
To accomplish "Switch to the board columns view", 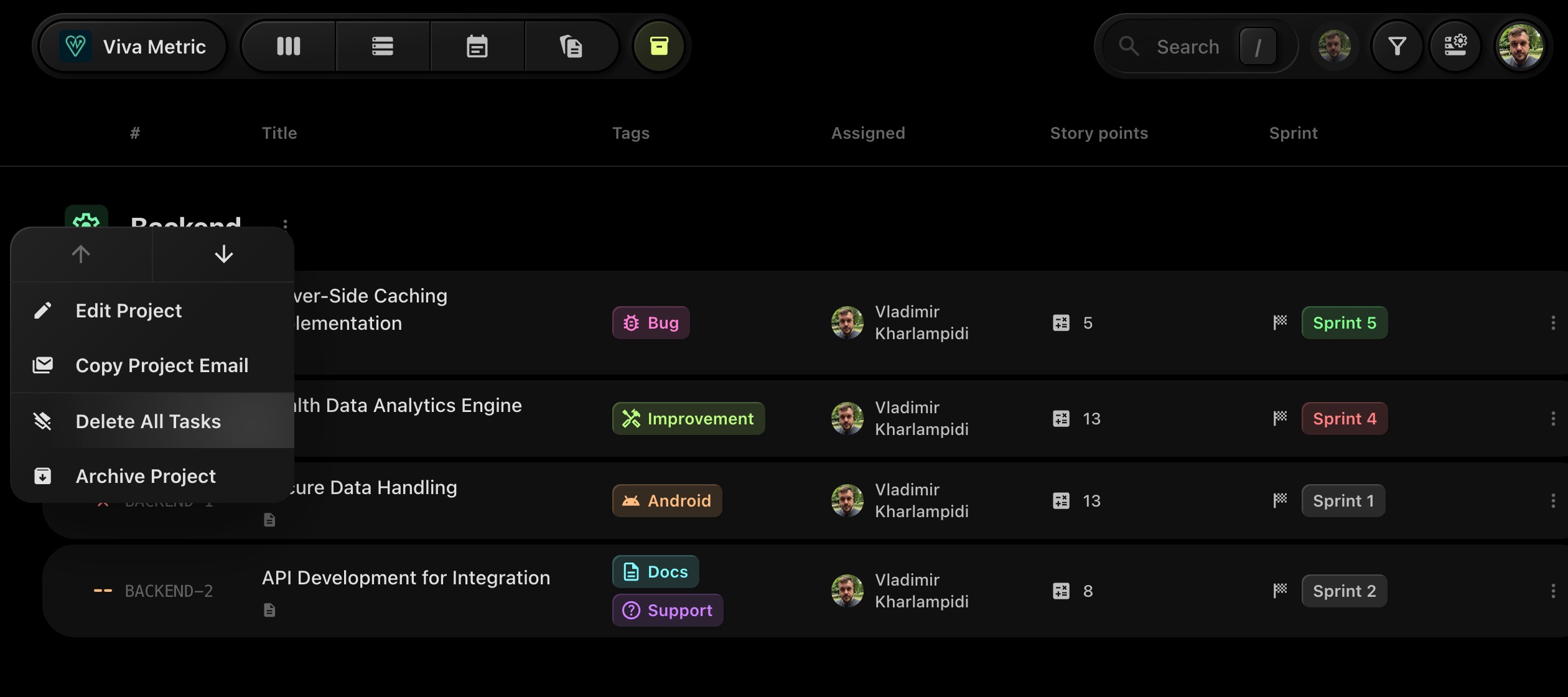I will point(288,46).
